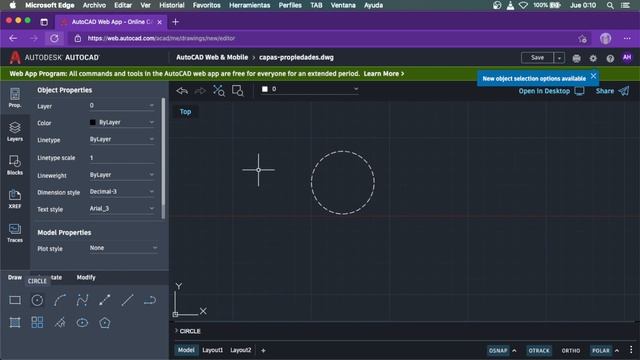Select the Polygon draw tool
This screenshot has height=360, width=640.
(104, 322)
